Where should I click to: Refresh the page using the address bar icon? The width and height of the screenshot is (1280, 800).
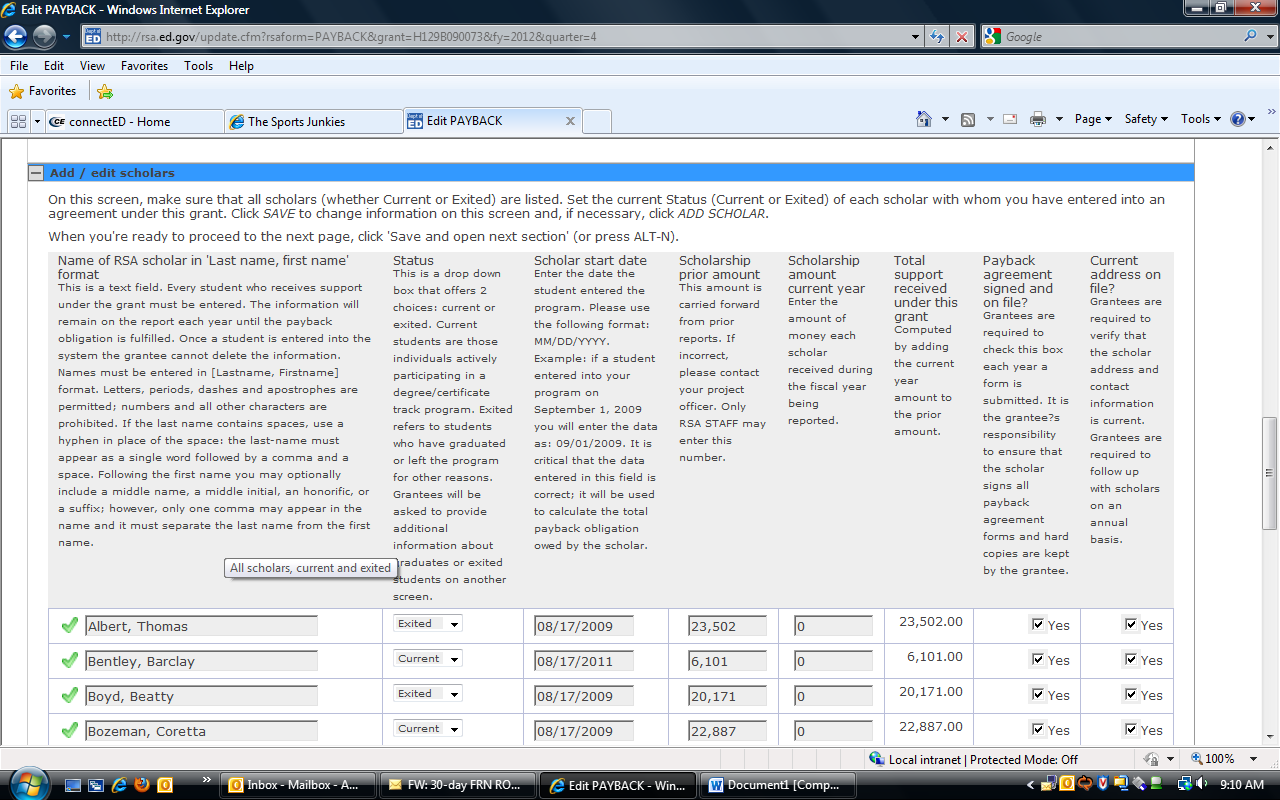(x=937, y=37)
